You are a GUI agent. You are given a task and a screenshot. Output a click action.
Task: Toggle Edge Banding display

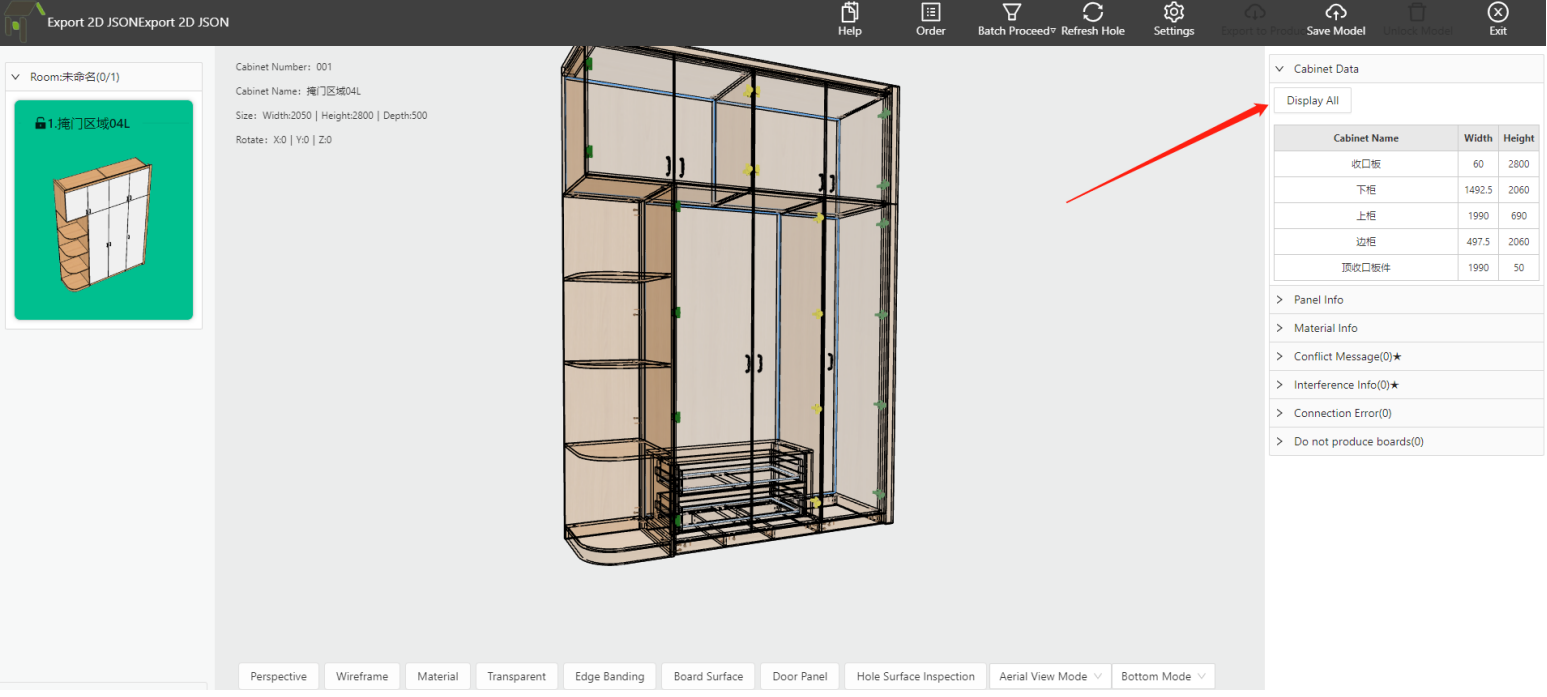(609, 677)
